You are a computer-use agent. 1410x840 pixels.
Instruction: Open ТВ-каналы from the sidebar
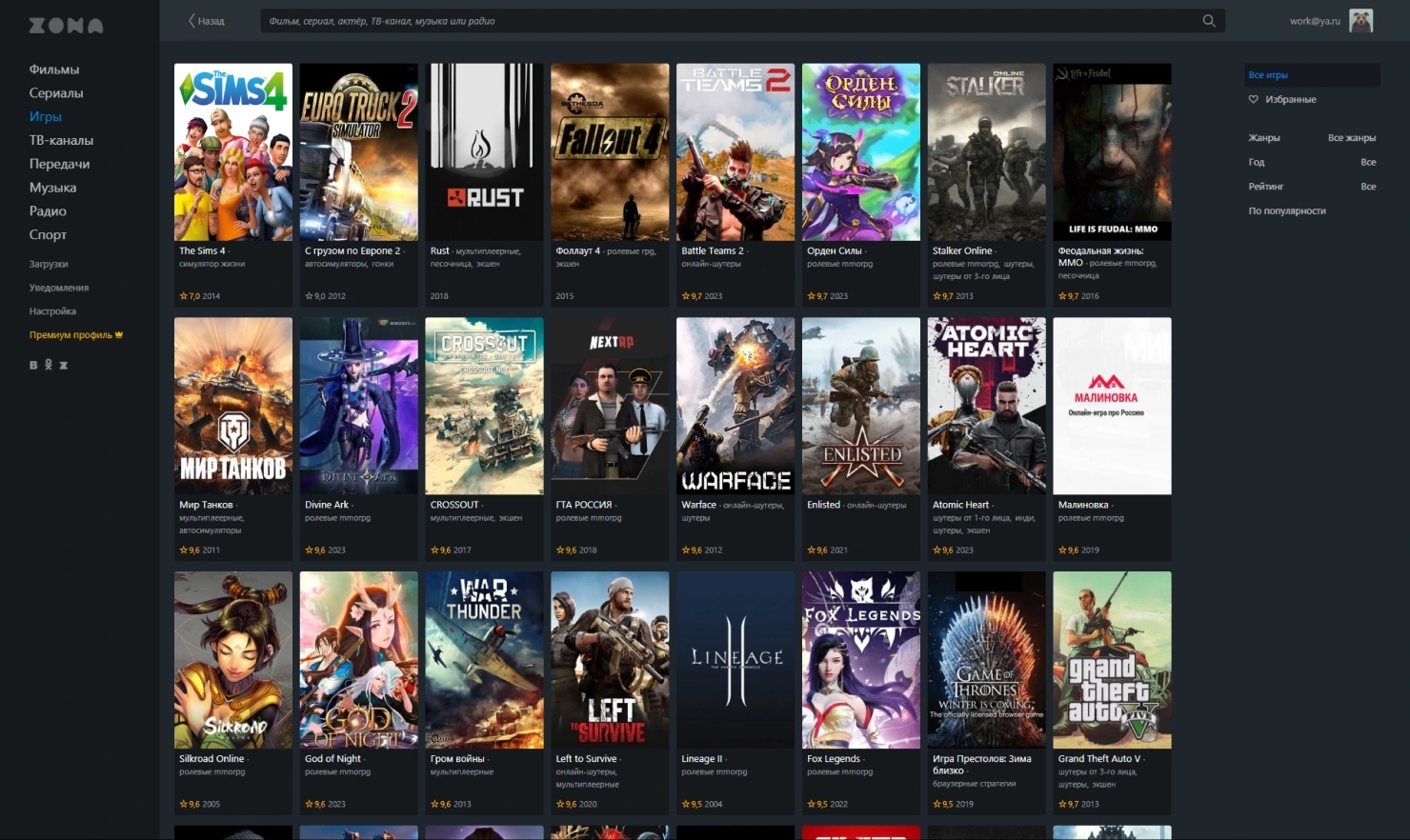[61, 140]
